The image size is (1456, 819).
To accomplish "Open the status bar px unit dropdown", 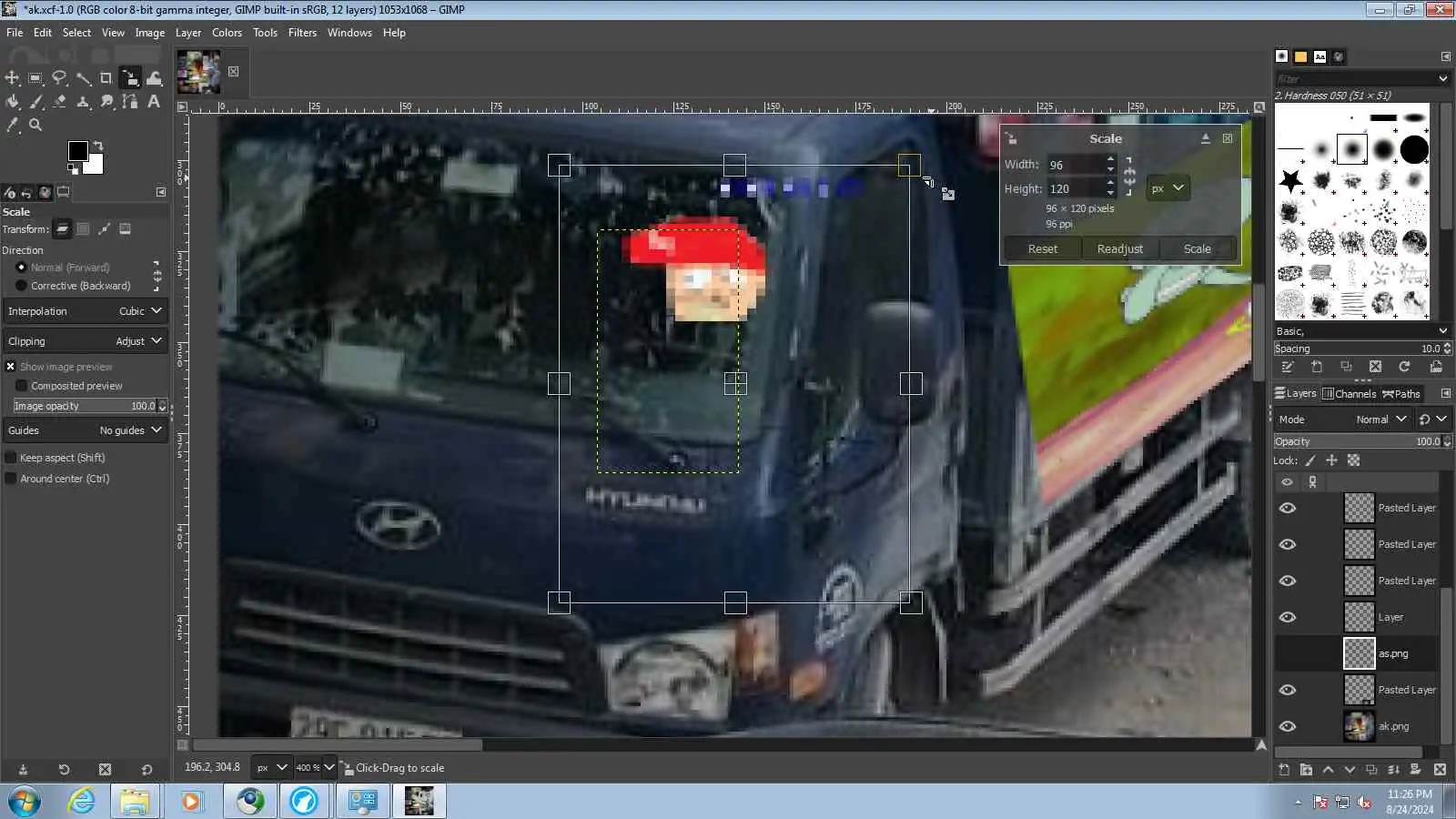I will 271,768.
